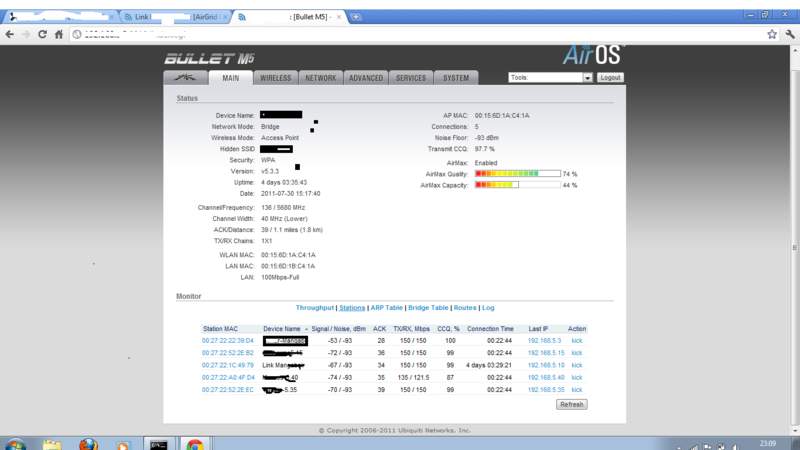The width and height of the screenshot is (800, 450).
Task: Open last IP 192.168.5.35
Action: coord(546,390)
